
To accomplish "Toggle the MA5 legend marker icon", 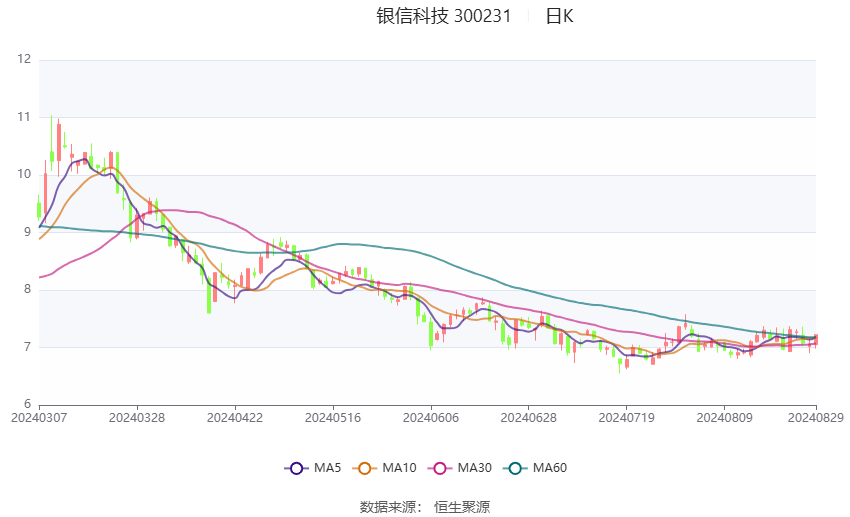I will 296,468.
